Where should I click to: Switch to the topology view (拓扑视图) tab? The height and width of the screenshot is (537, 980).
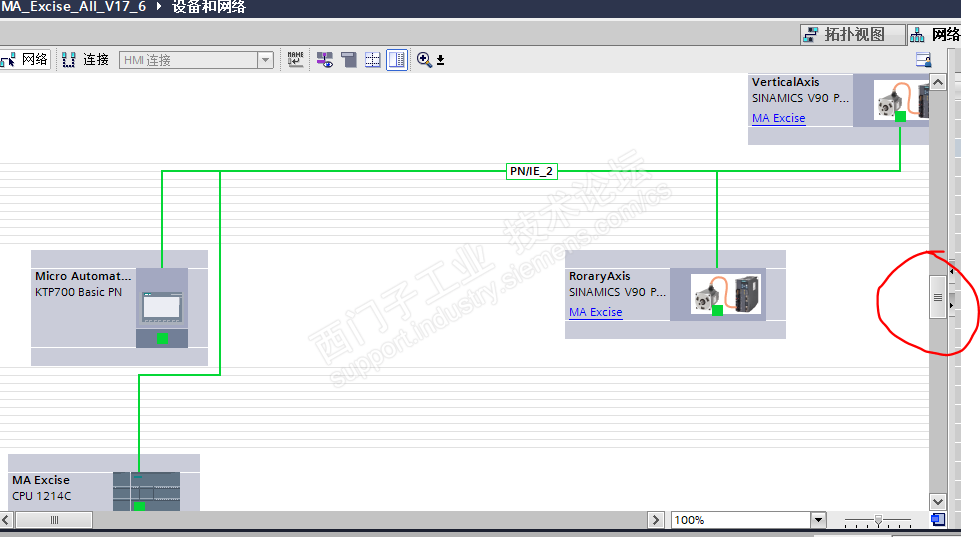pyautogui.click(x=852, y=34)
